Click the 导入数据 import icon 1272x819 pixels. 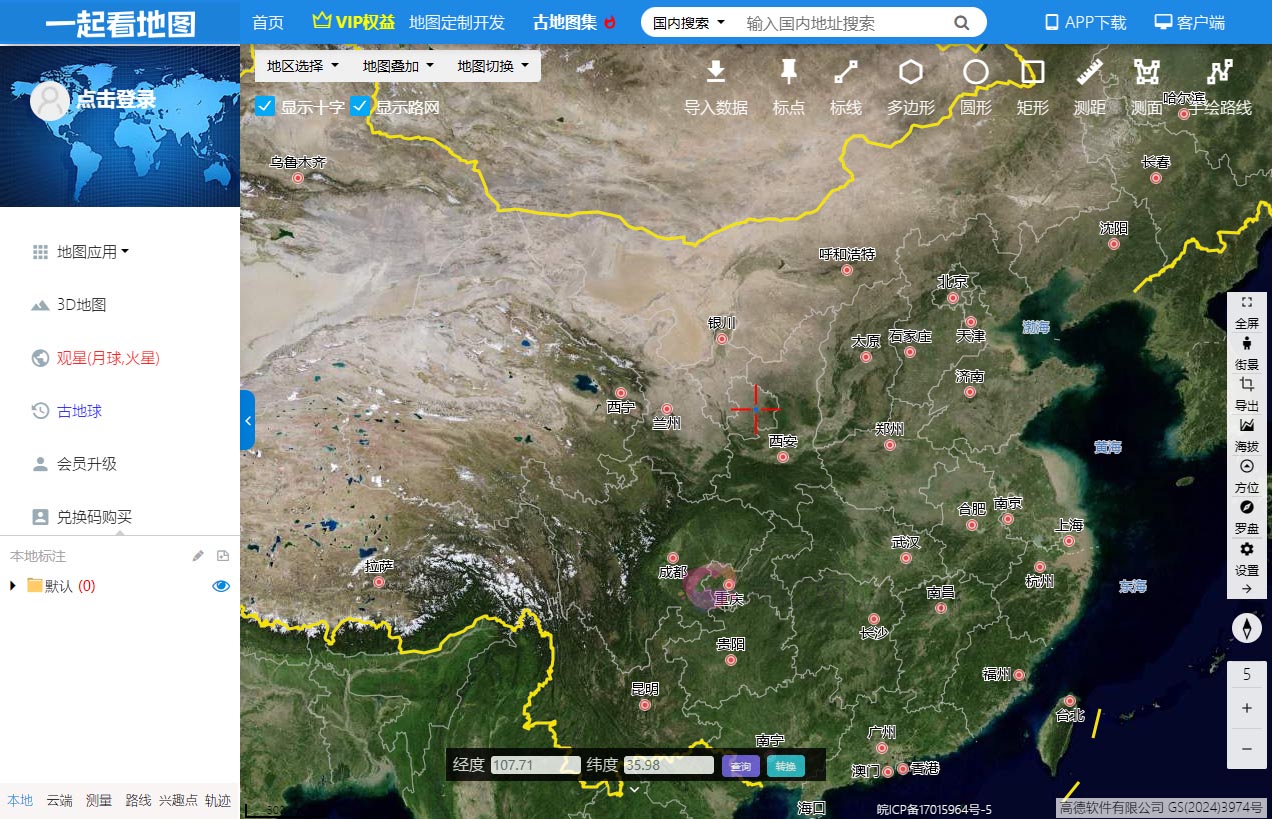(715, 72)
